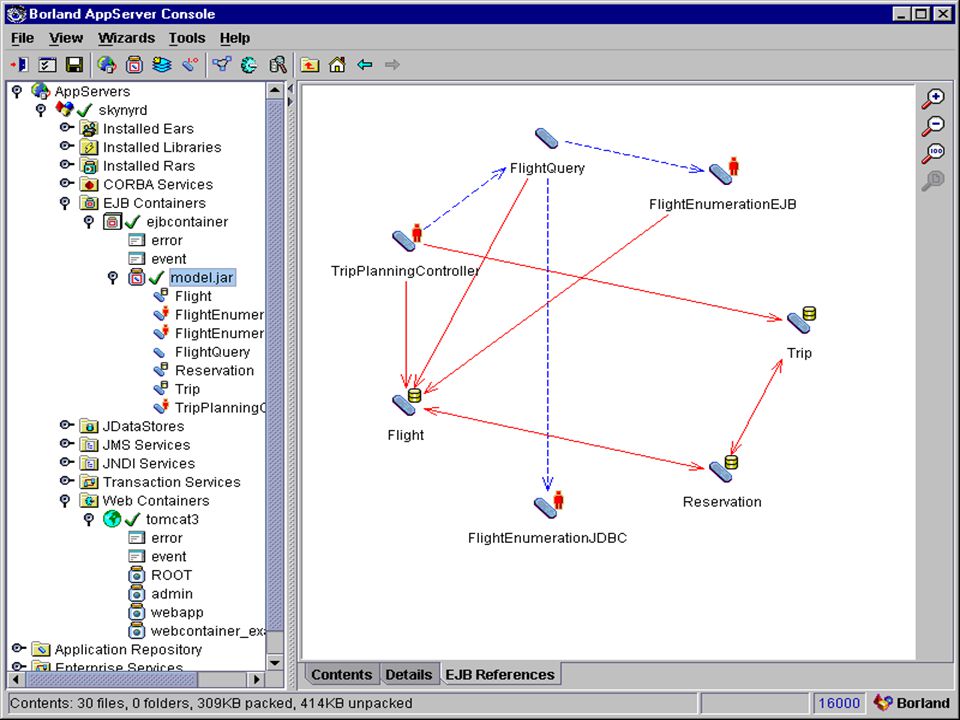This screenshot has width=960, height=720.
Task: Open the File menu
Action: [x=23, y=38]
